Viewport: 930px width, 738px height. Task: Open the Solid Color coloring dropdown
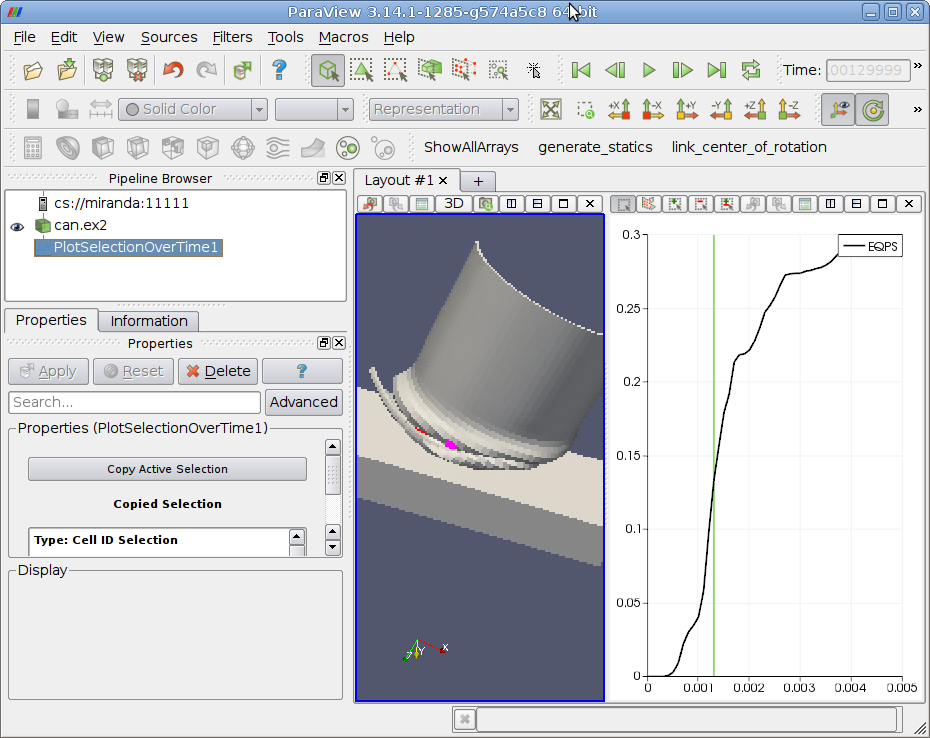(193, 109)
